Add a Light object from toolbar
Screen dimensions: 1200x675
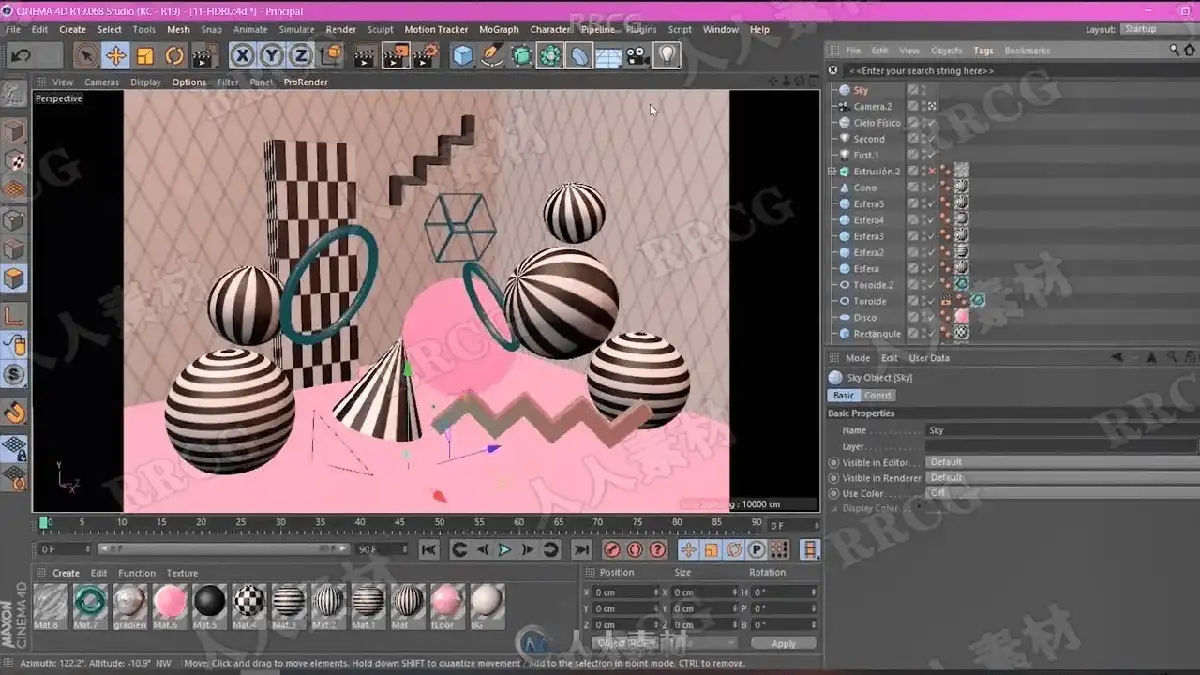coord(667,56)
